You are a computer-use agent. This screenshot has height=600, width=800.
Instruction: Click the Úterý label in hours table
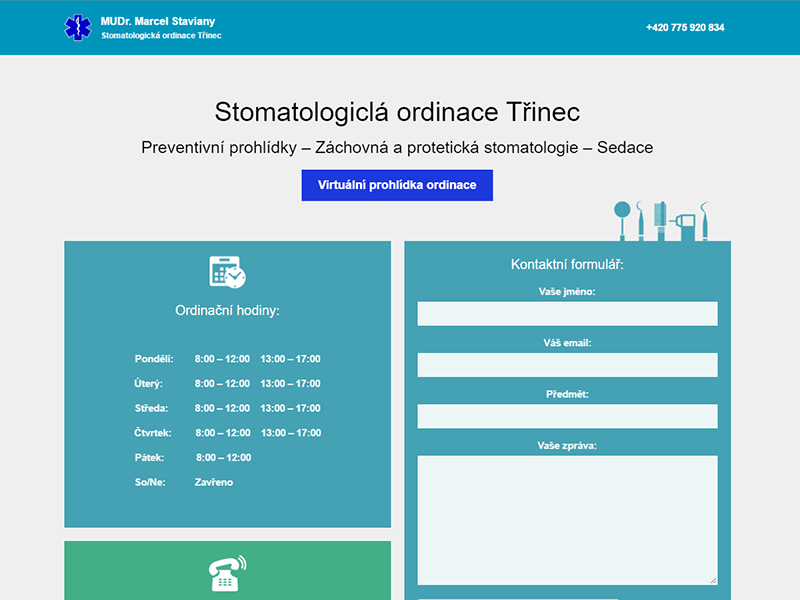click(148, 383)
